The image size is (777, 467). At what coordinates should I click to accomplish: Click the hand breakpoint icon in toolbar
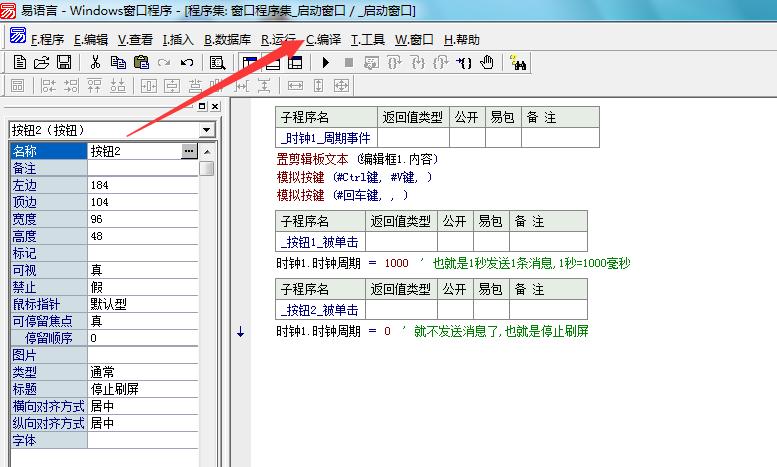[487, 63]
